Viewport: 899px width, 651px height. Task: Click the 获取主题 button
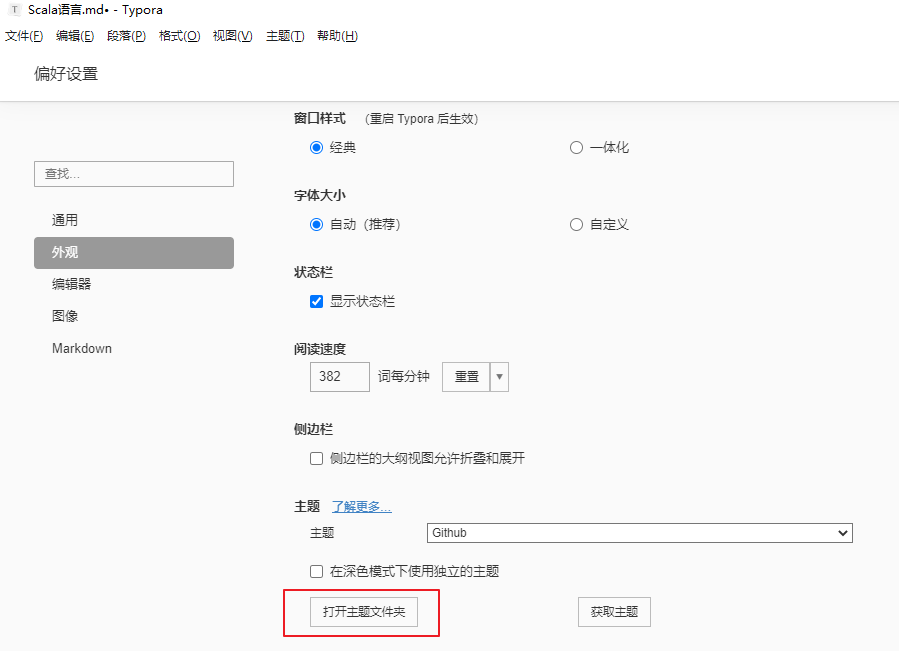point(613,612)
